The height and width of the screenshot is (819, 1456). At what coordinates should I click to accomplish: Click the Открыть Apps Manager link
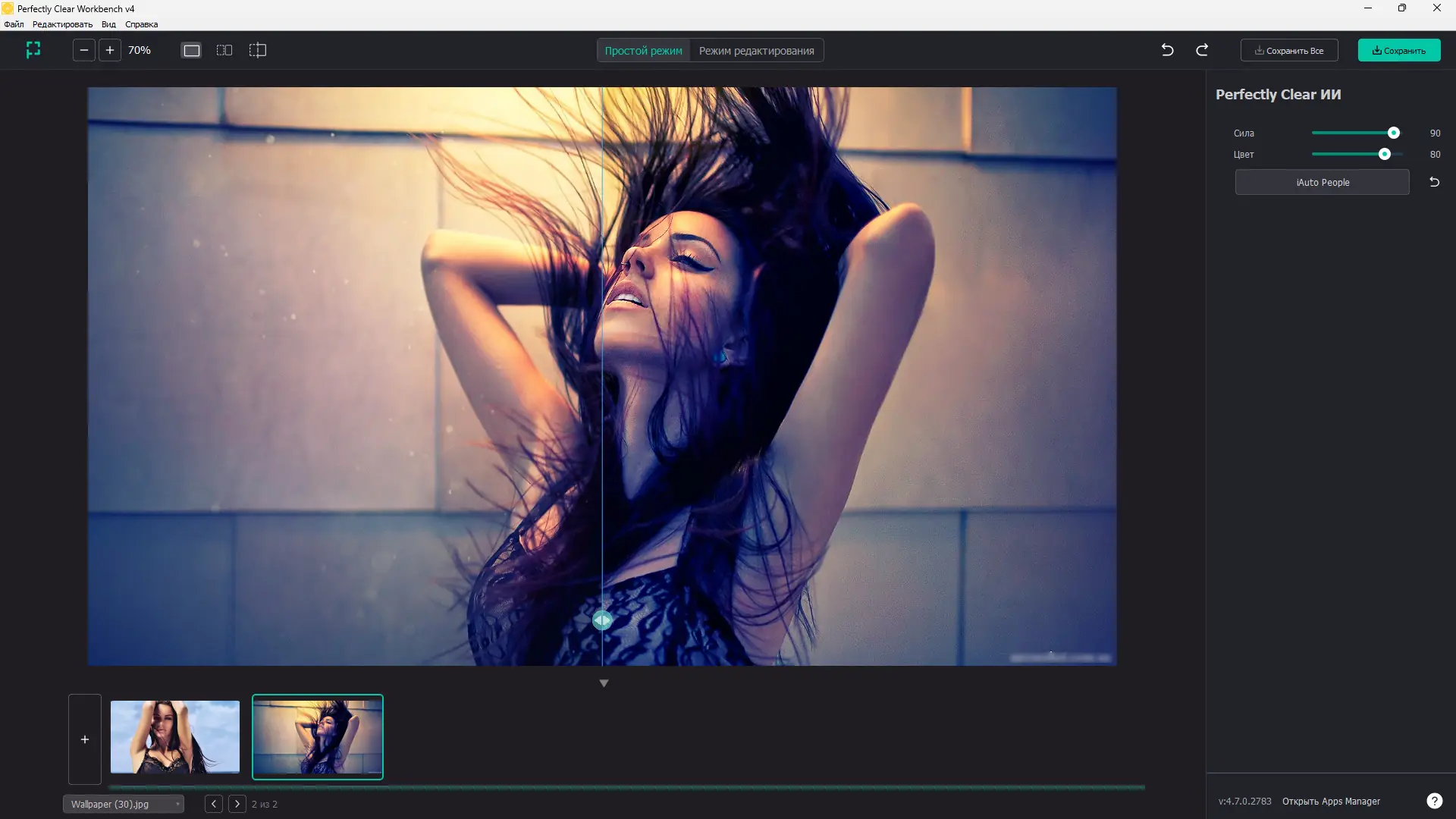point(1331,801)
